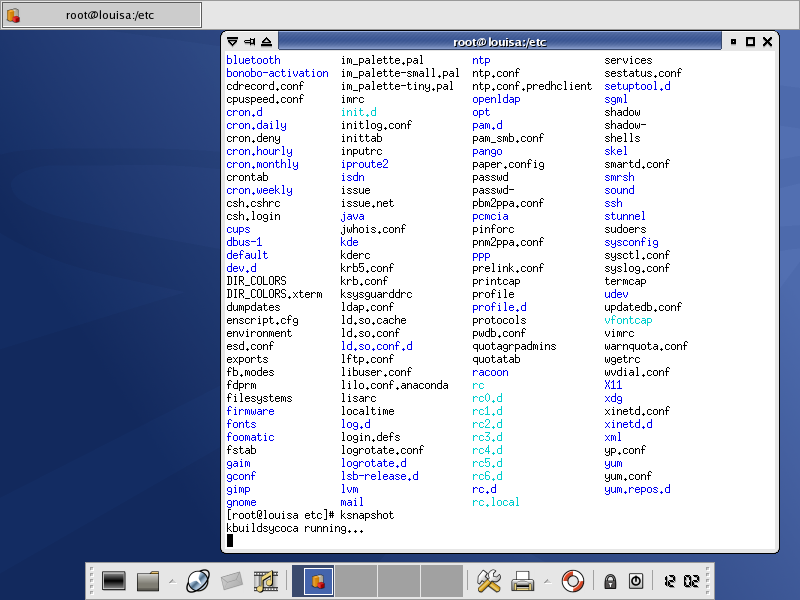Open the multimedia film-and-note icon
800x600 pixels.
tap(265, 580)
